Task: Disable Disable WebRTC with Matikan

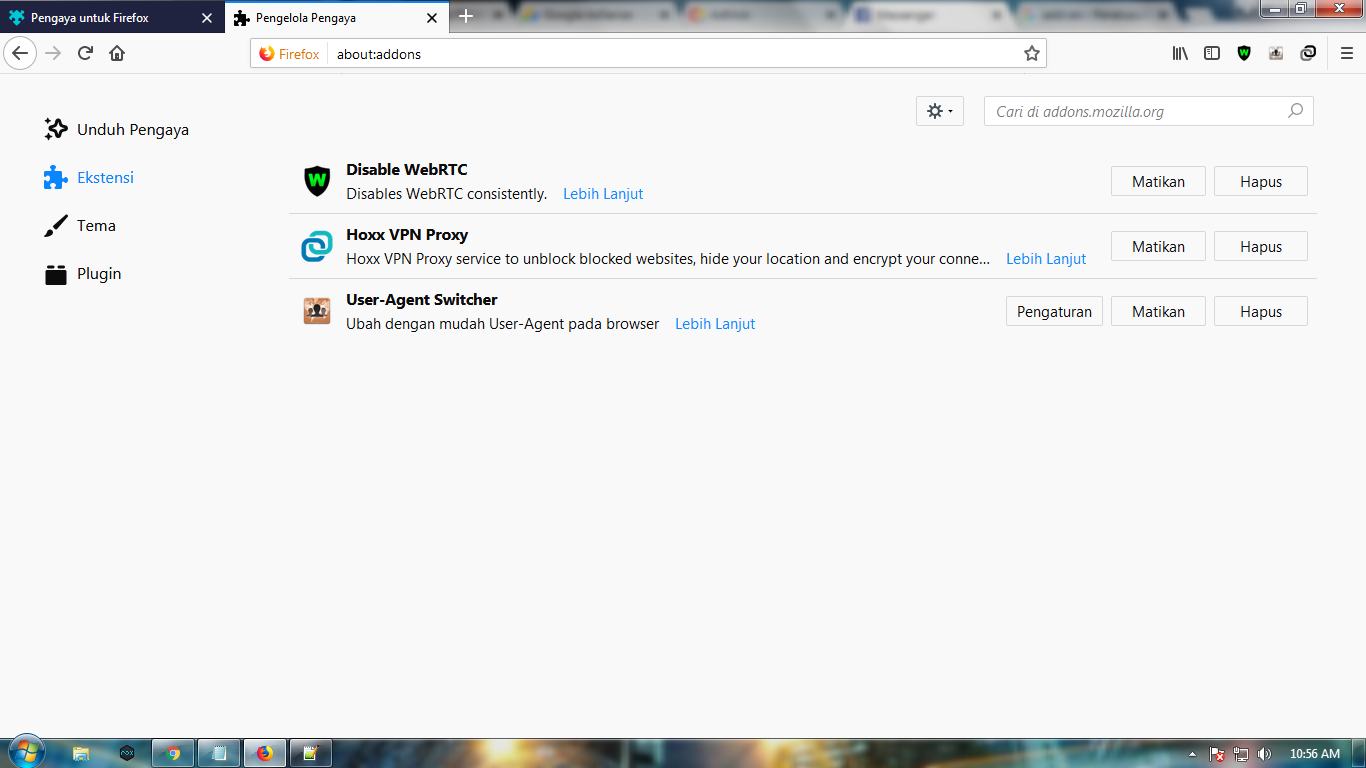Action: point(1158,181)
